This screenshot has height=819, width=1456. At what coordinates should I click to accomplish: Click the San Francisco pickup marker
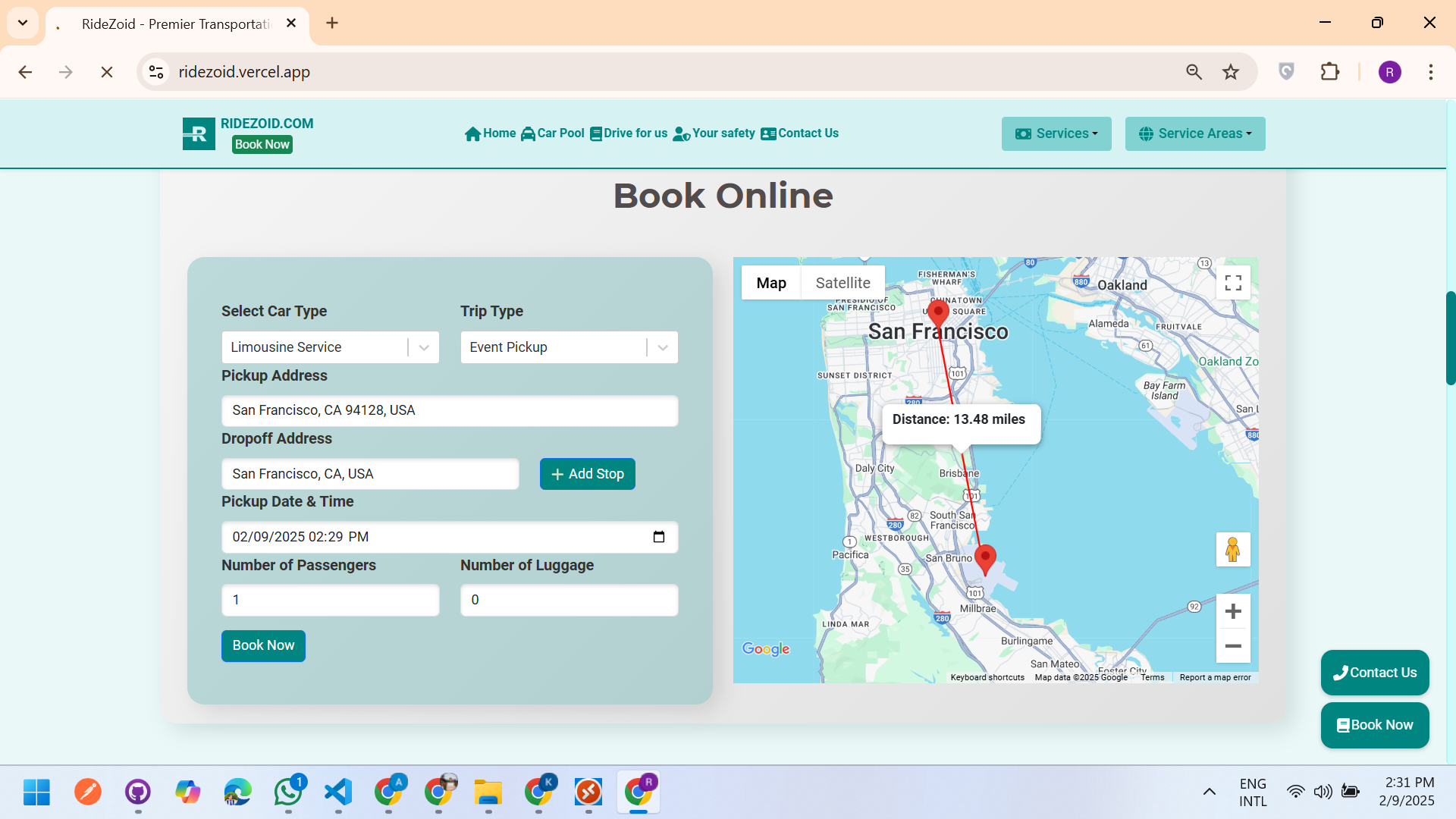tap(939, 313)
